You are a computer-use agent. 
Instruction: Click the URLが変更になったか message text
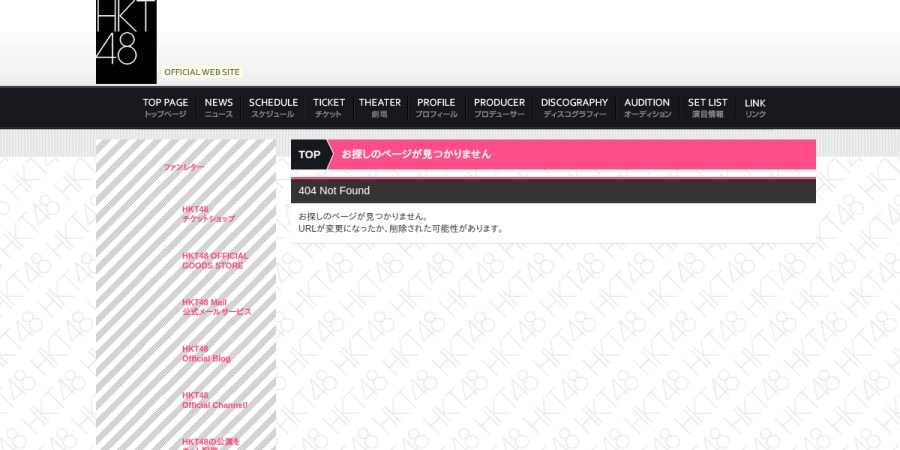pos(401,228)
